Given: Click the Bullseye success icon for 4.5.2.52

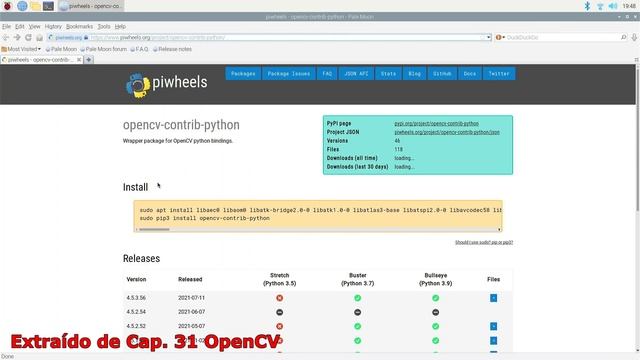Looking at the screenshot, I should pos(436,326).
